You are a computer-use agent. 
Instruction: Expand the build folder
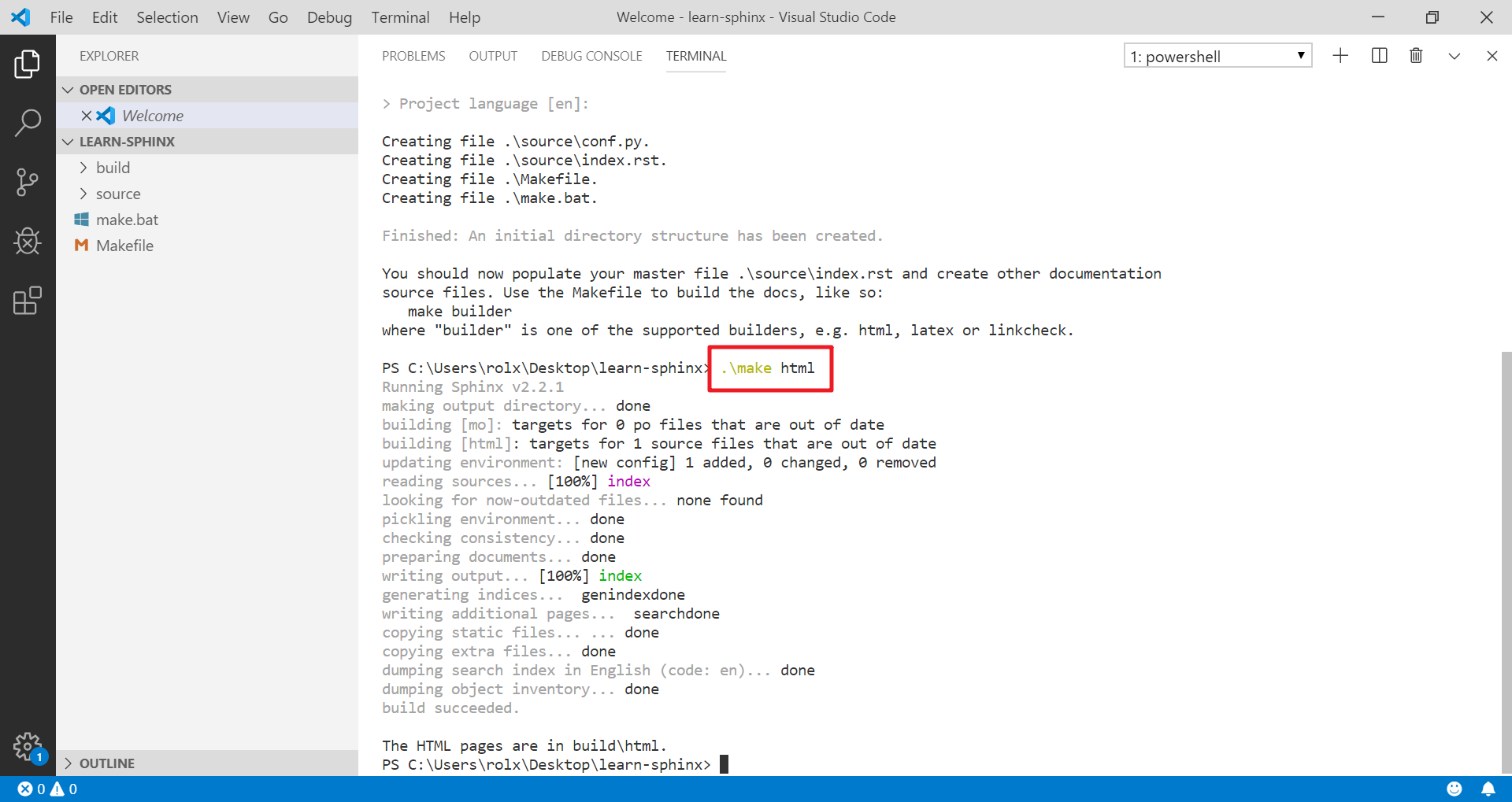(207, 168)
